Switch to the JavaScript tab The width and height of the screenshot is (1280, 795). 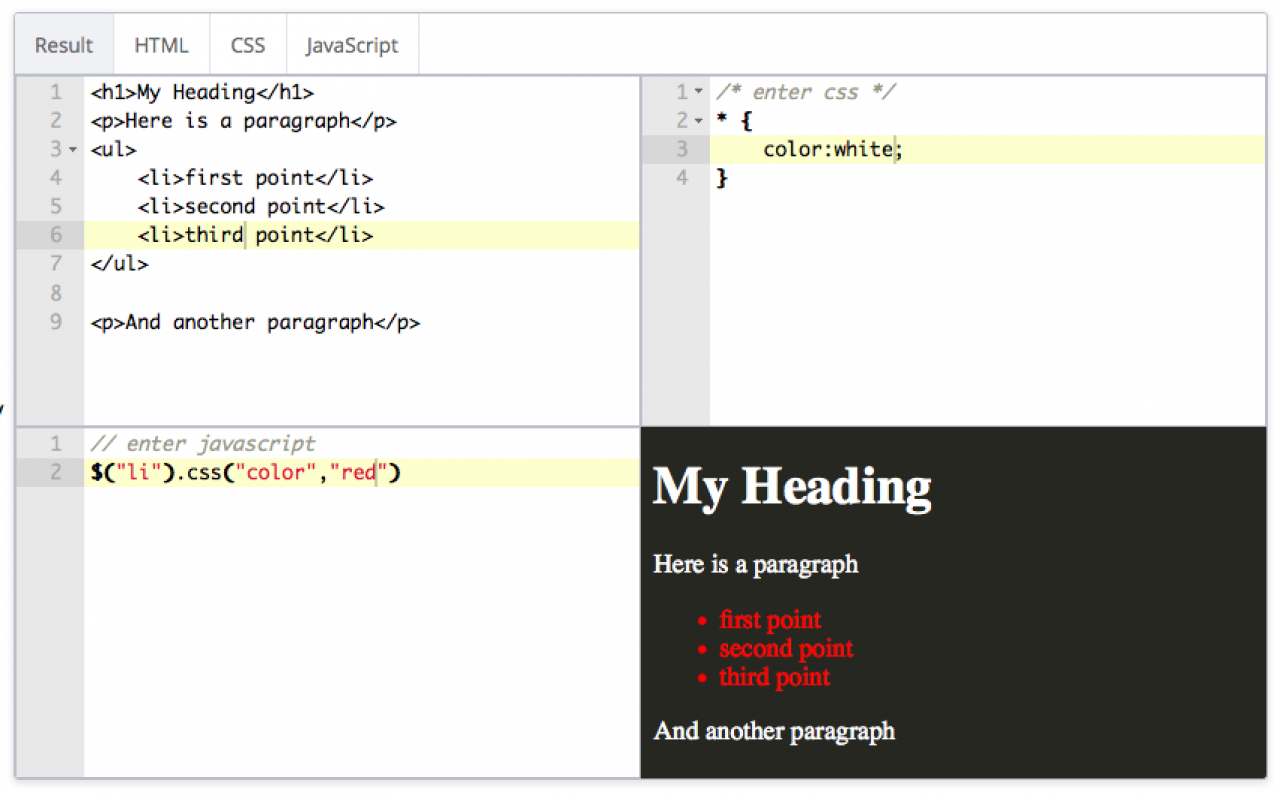tap(352, 45)
